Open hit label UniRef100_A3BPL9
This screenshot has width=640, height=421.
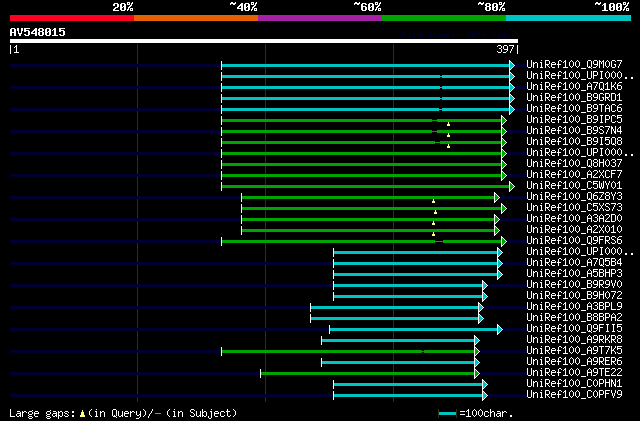pos(574,307)
